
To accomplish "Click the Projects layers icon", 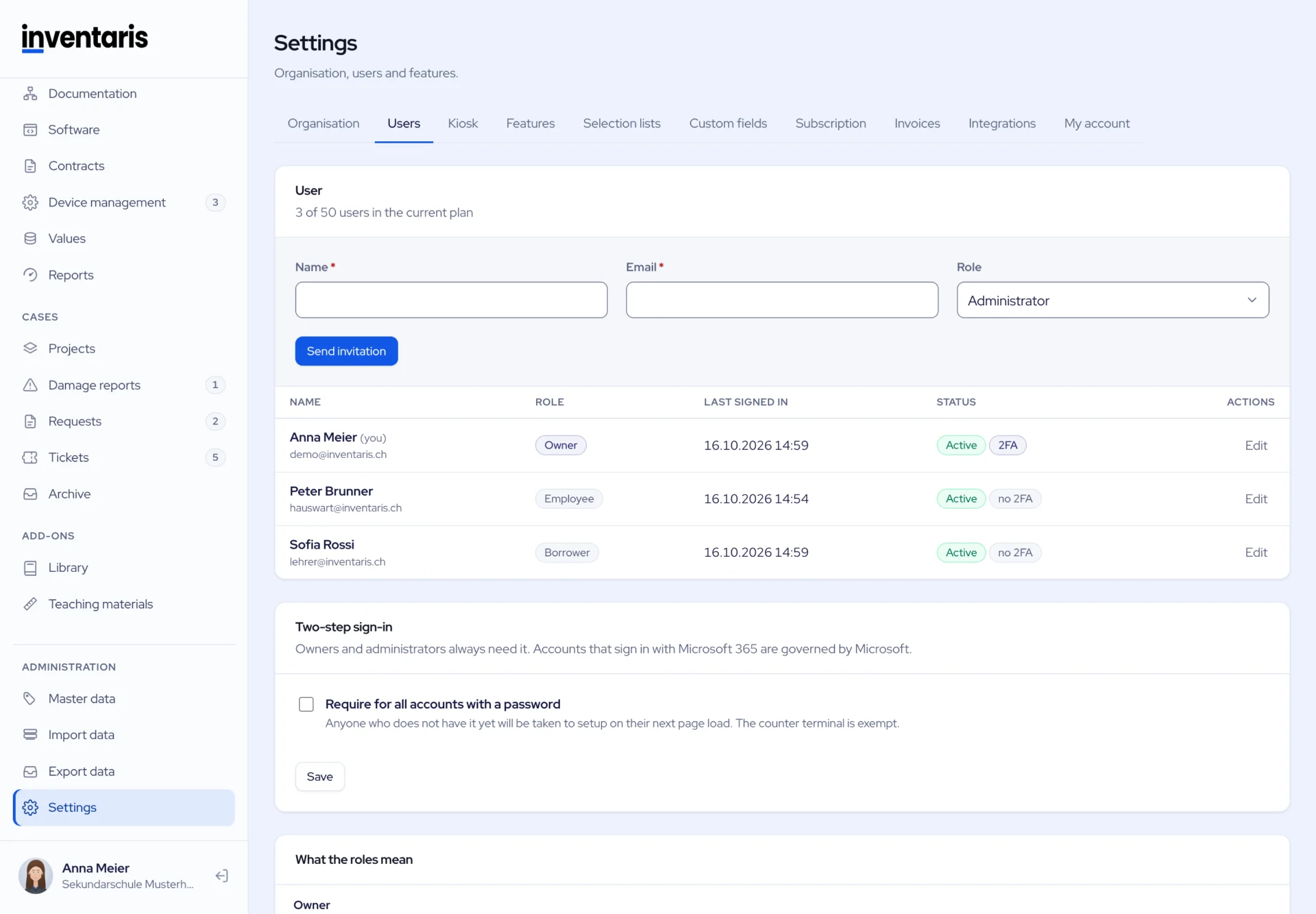I will [x=30, y=348].
